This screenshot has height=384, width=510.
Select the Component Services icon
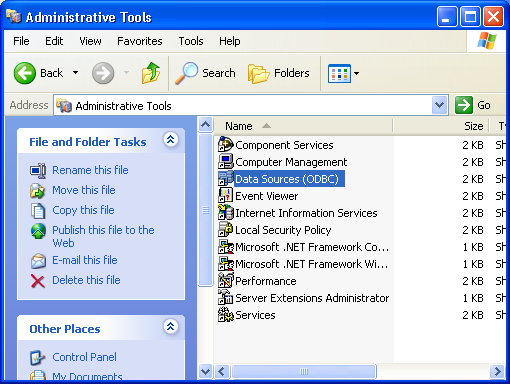tap(226, 145)
